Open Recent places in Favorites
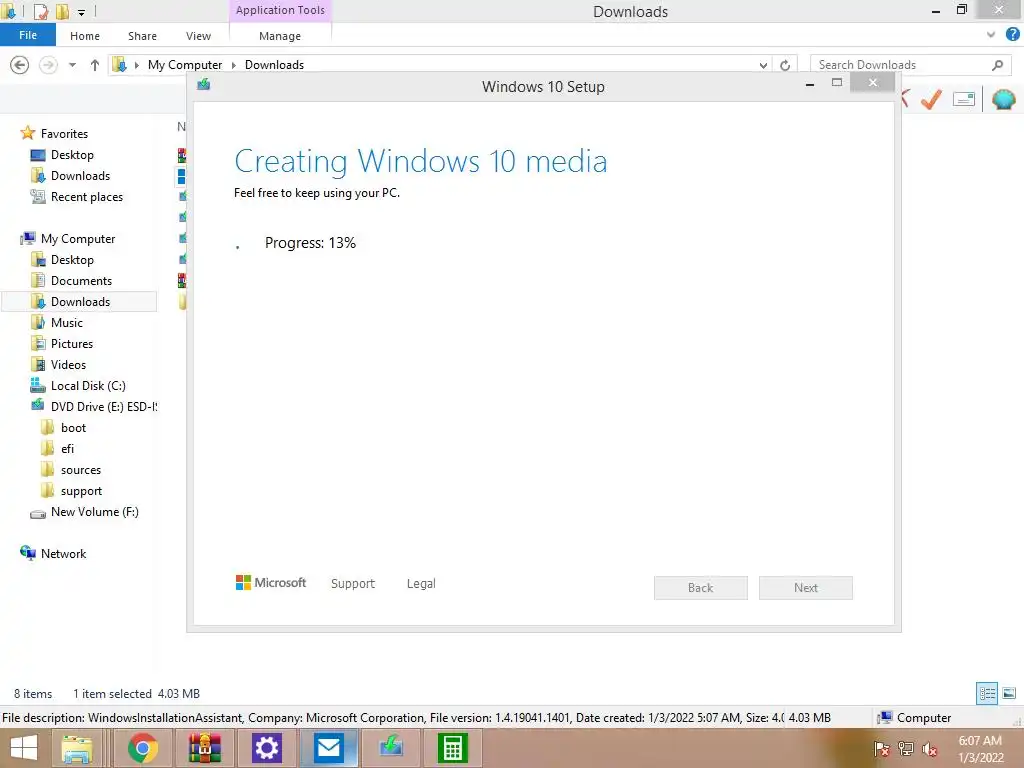 click(x=86, y=197)
